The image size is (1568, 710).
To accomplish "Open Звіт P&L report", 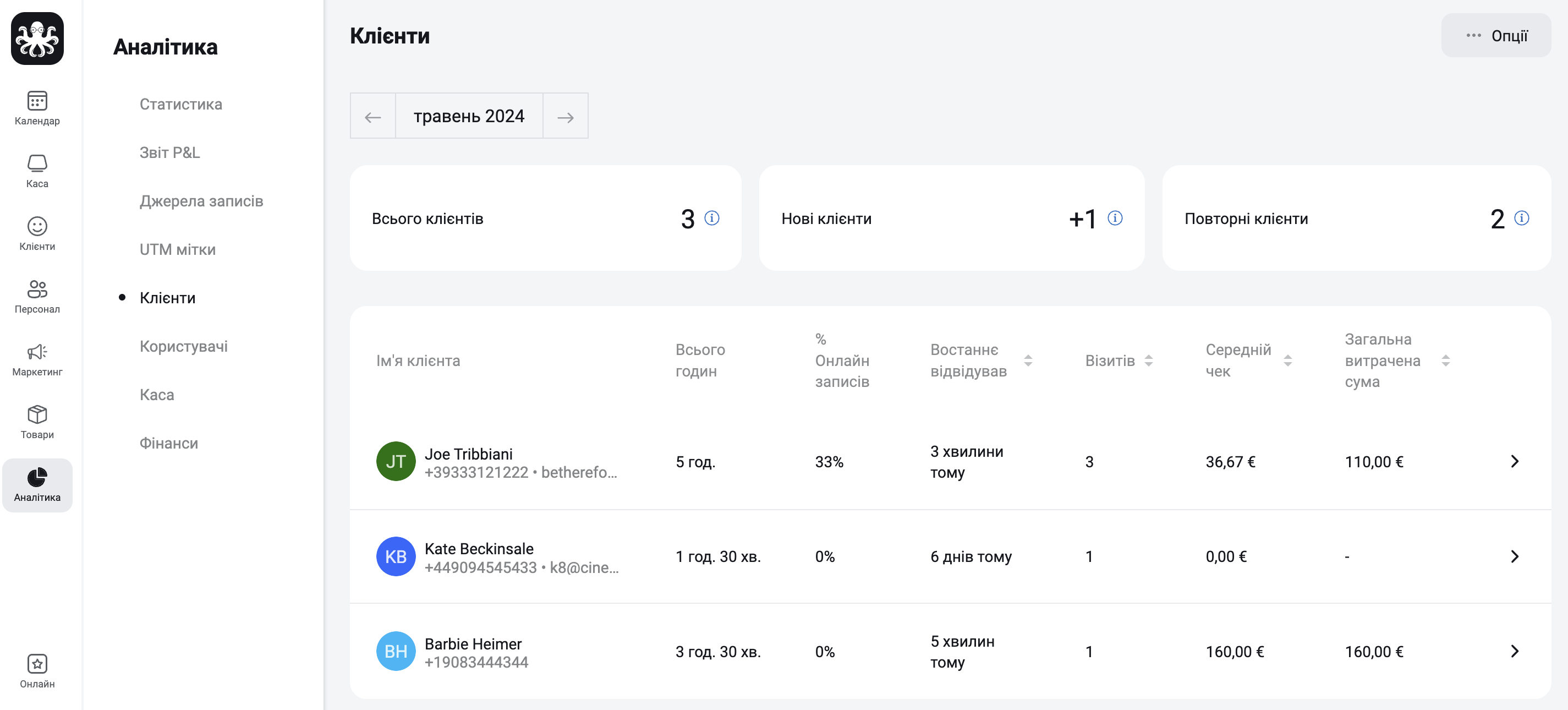I will [170, 152].
